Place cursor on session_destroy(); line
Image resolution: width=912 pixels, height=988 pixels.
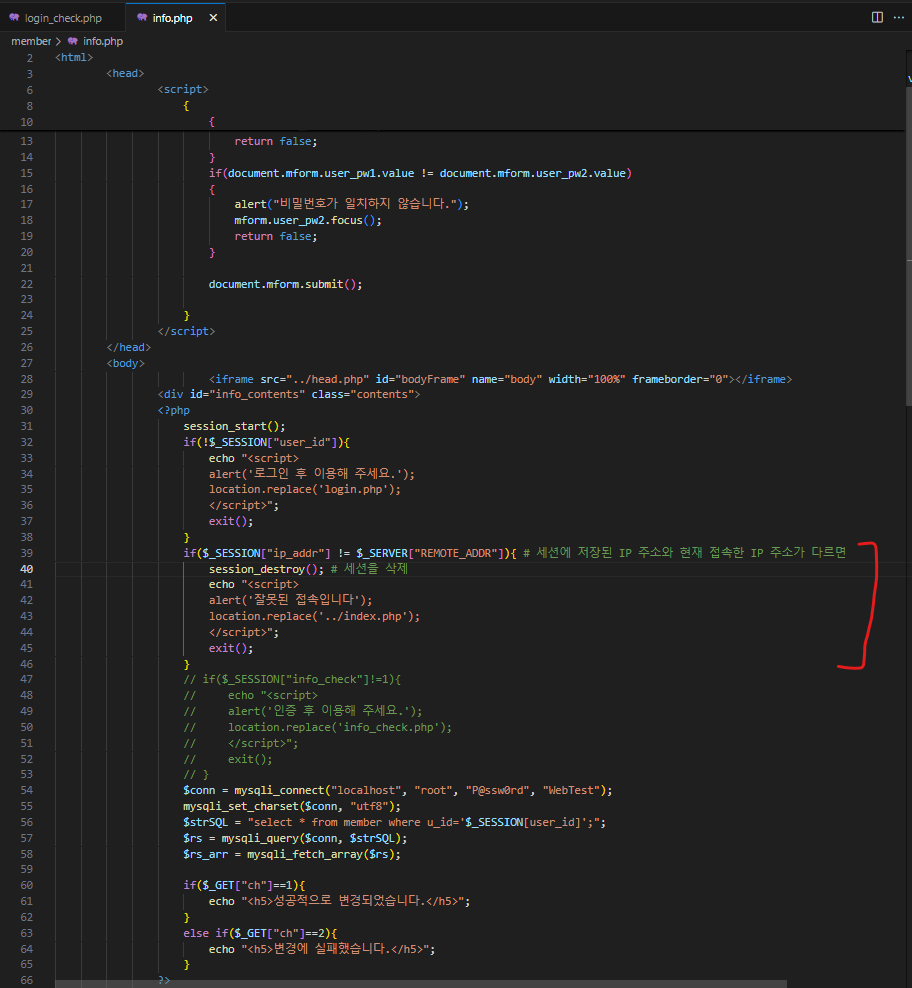point(266,569)
